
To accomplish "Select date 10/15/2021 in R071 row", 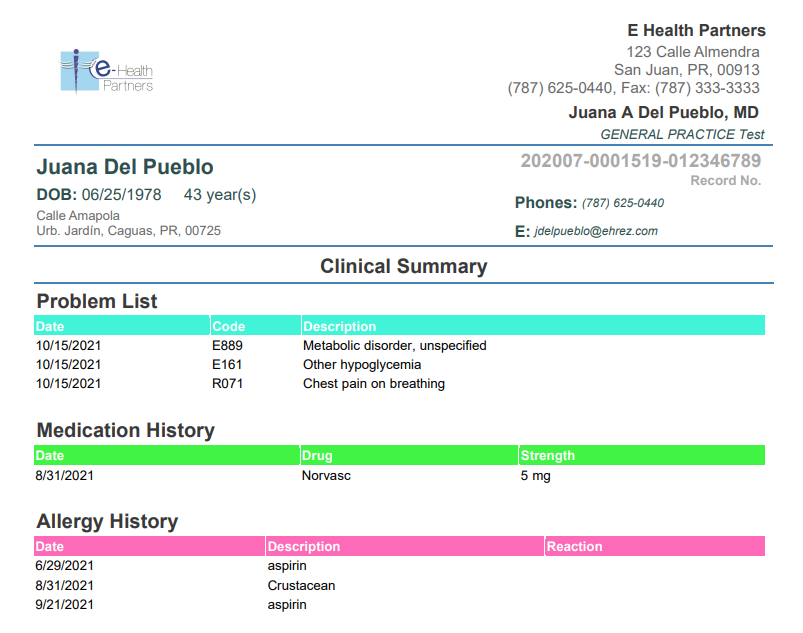I will [x=68, y=384].
